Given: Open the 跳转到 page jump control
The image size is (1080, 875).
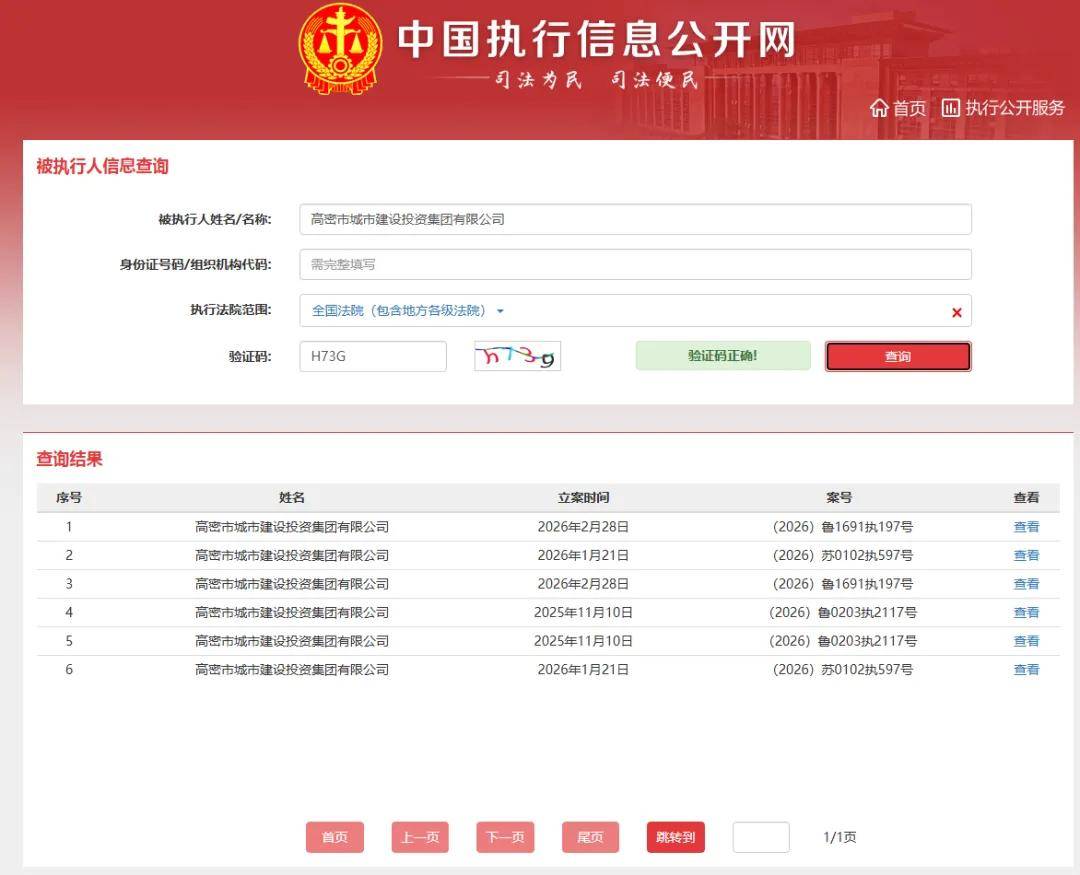Looking at the screenshot, I should click(x=675, y=837).
